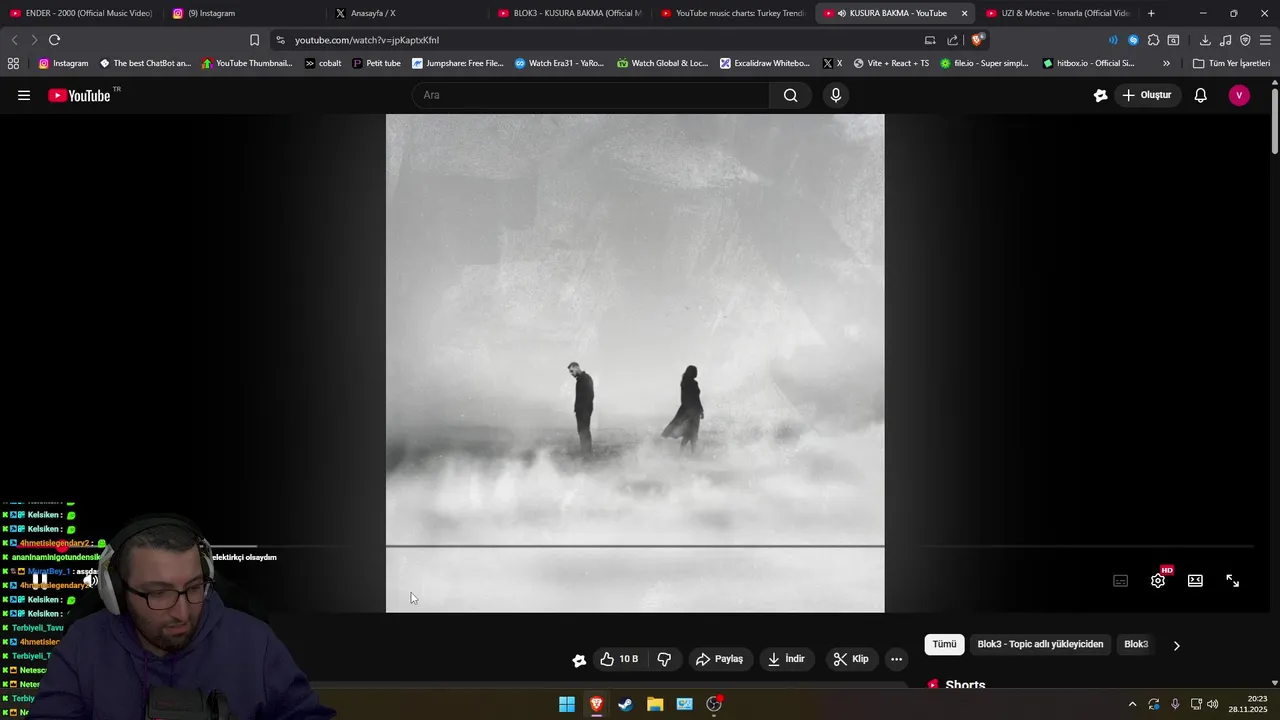This screenshot has height=720, width=1280.
Task: Like the video with thumbs-up button
Action: click(x=619, y=659)
